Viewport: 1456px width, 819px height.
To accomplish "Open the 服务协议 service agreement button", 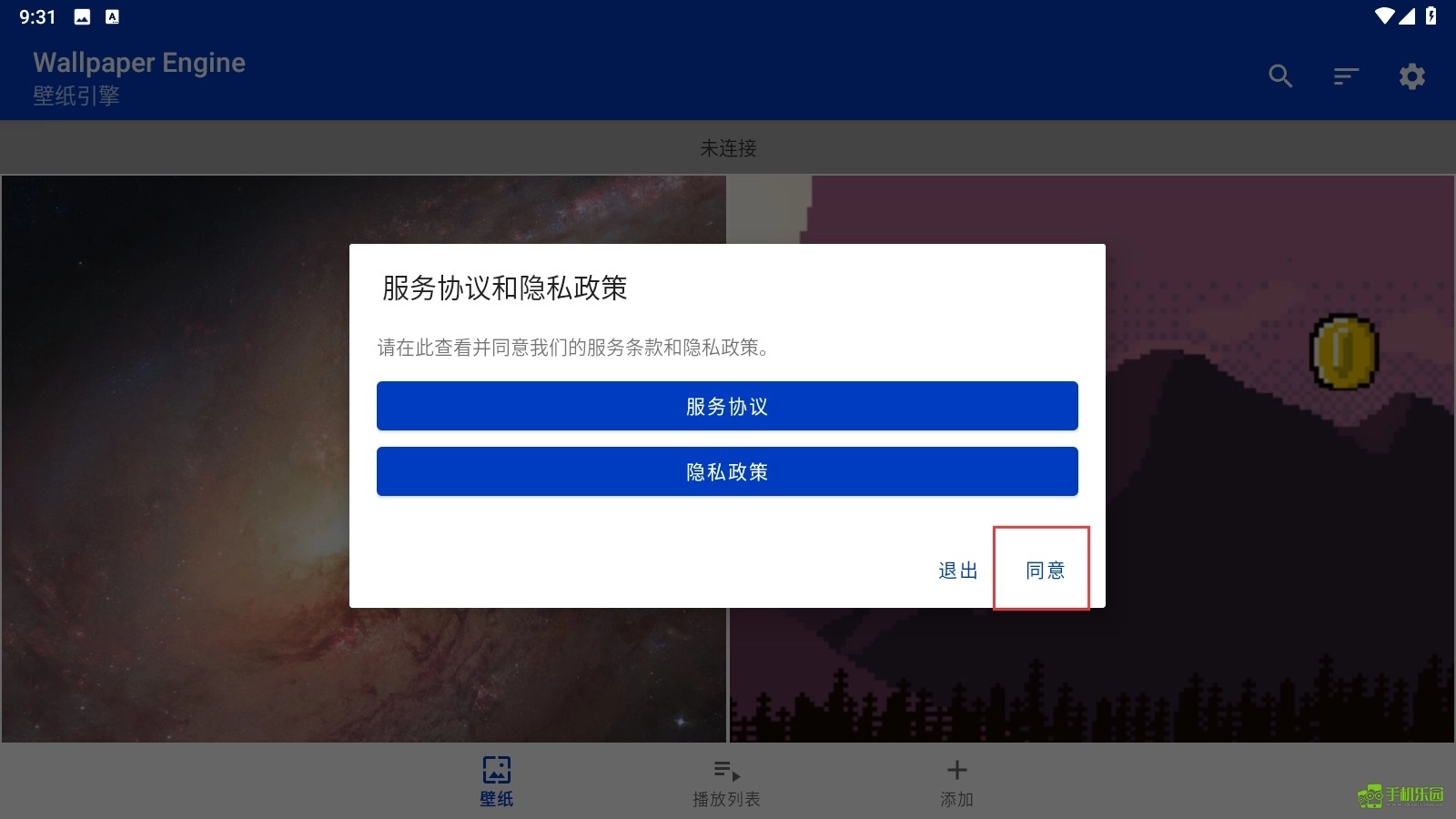I will coord(727,406).
